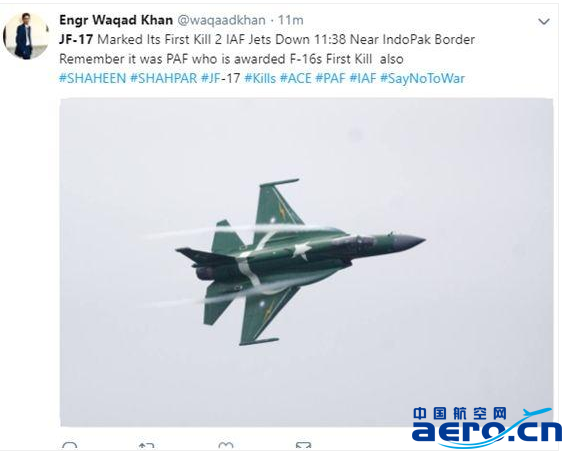Select the #ACE hashtag
This screenshot has width=567, height=454.
click(295, 78)
